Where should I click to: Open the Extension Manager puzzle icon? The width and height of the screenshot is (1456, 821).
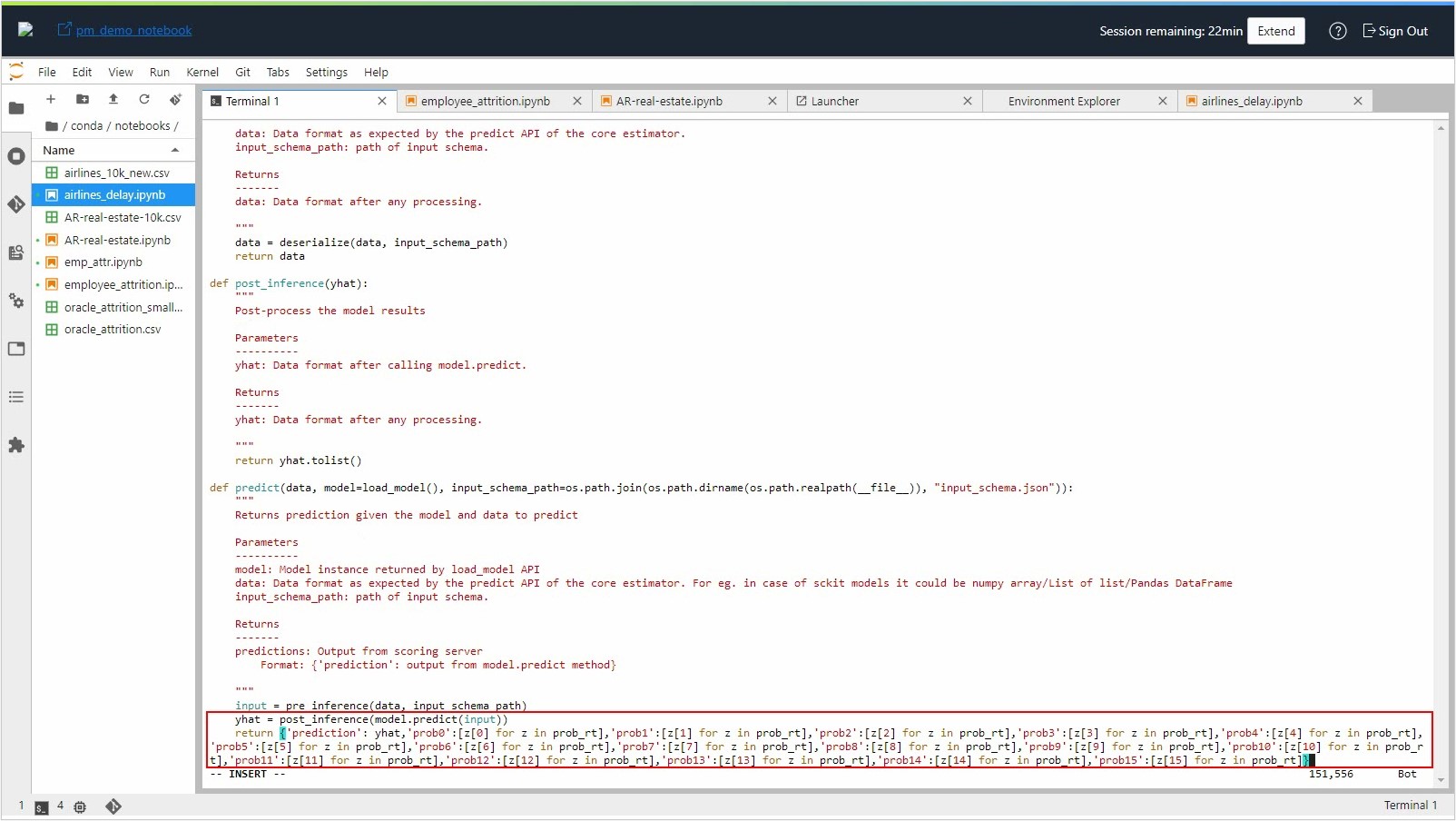(16, 445)
